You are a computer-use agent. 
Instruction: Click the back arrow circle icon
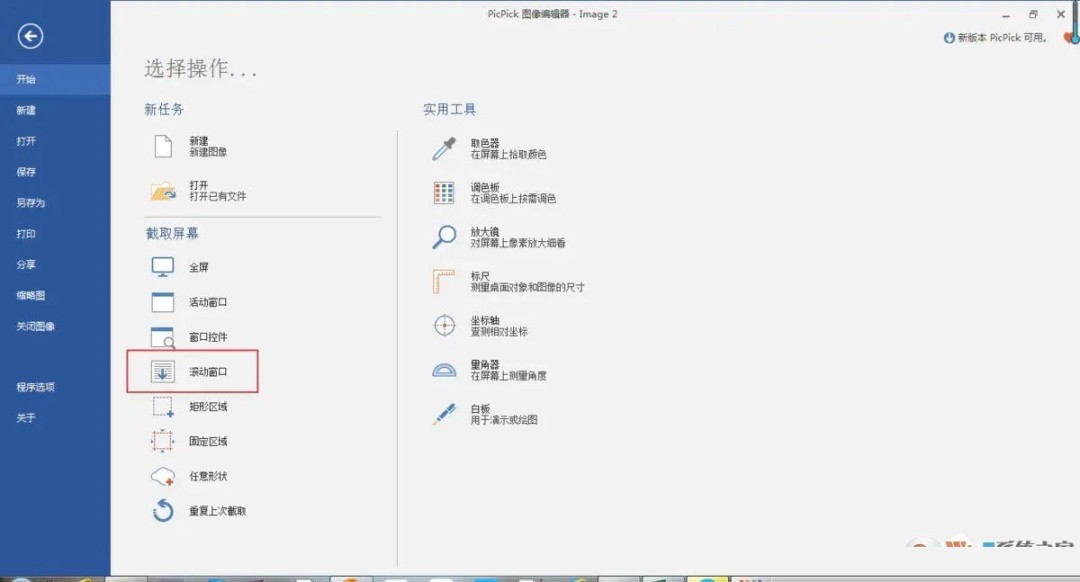pos(30,36)
